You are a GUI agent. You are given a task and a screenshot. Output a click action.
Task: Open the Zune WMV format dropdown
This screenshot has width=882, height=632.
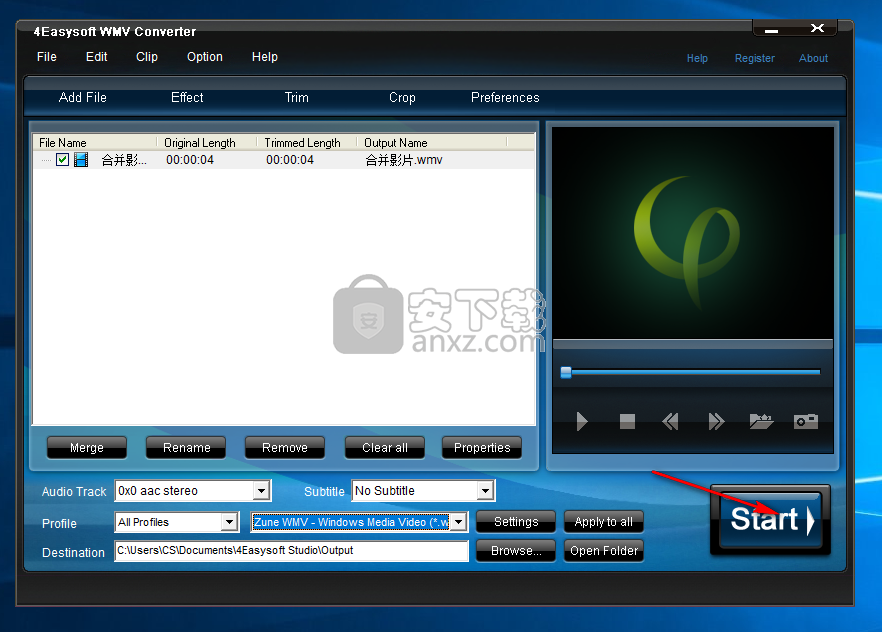[x=458, y=522]
